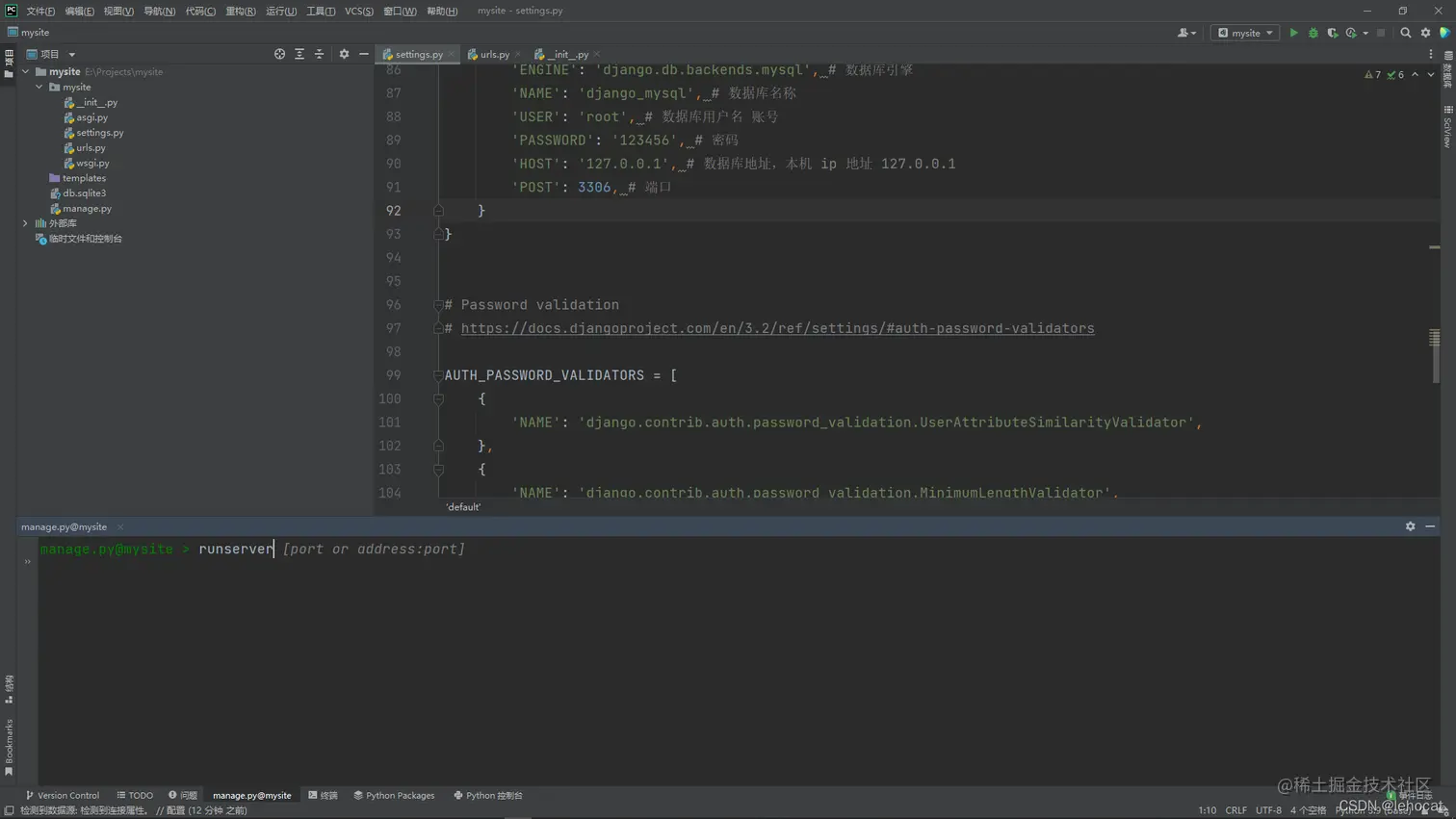Image resolution: width=1456 pixels, height=819 pixels.
Task: Open project panel options gear
Action: coord(344,54)
